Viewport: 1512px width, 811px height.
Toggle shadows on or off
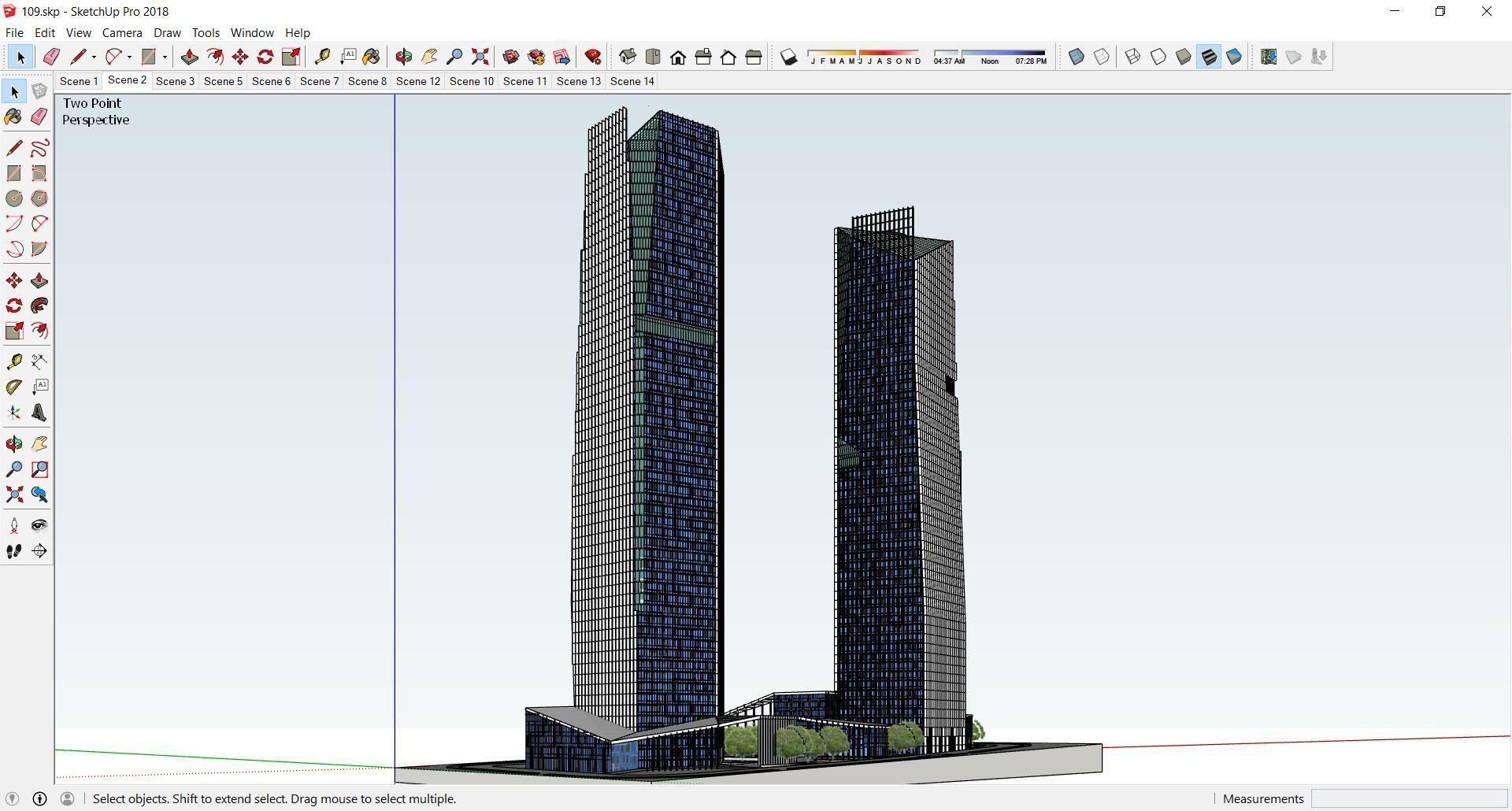tap(788, 57)
